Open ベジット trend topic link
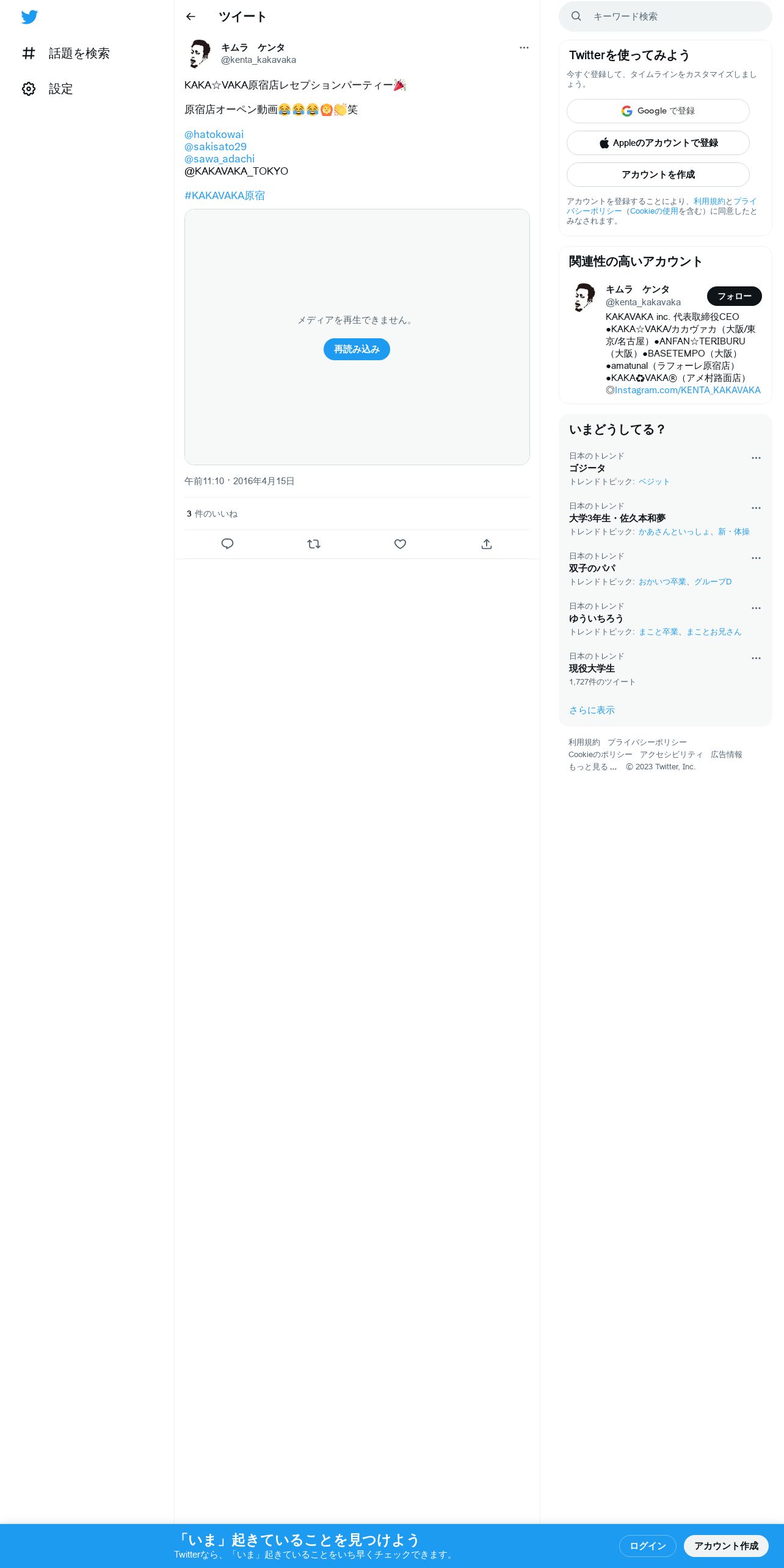The width and height of the screenshot is (784, 1568). point(654,482)
